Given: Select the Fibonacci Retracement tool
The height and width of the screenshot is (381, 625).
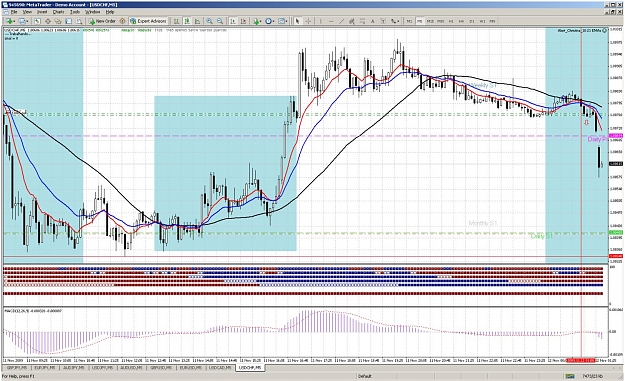Looking at the screenshot, I should pyautogui.click(x=362, y=21).
